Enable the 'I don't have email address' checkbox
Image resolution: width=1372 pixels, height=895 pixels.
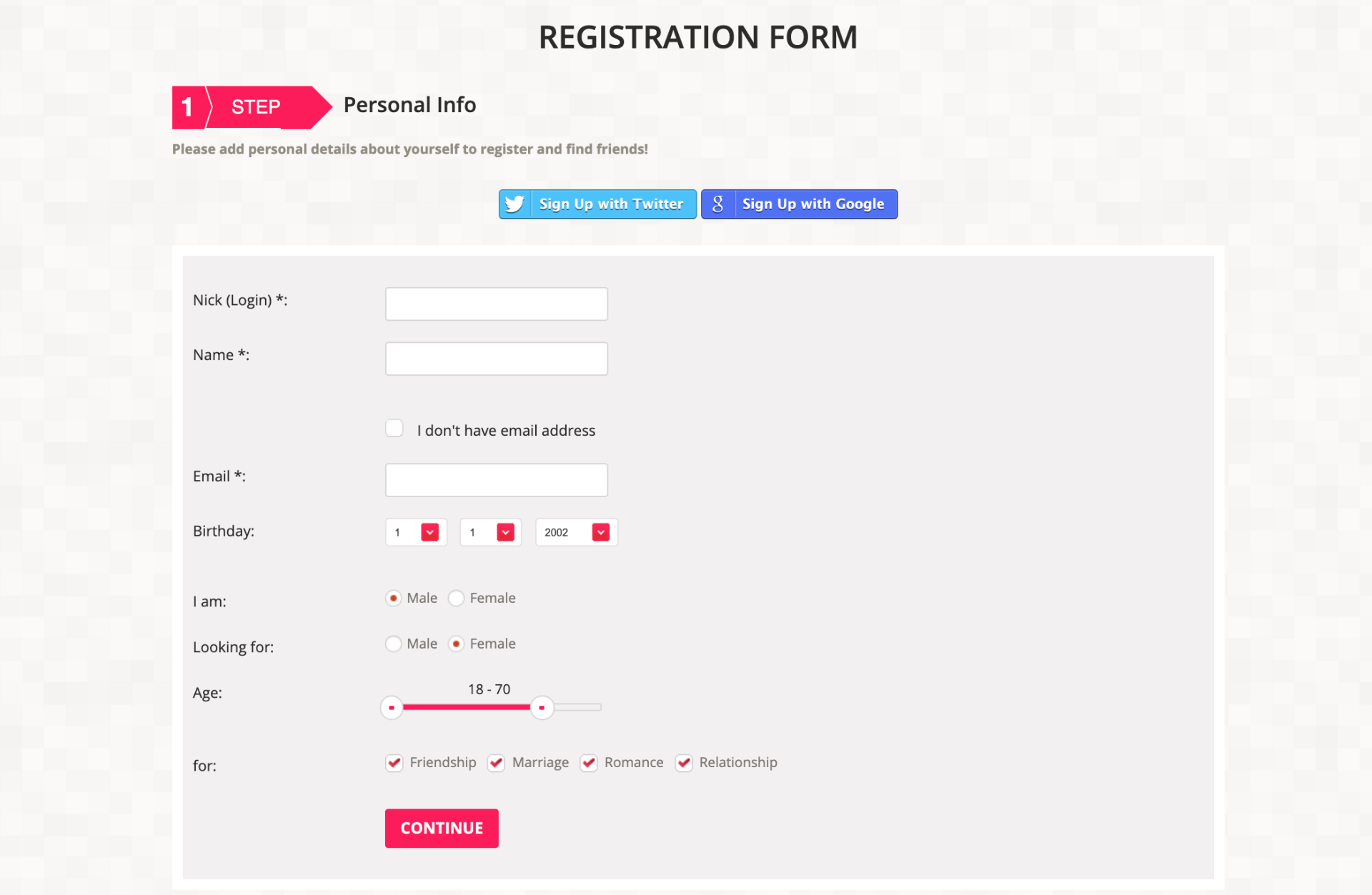pyautogui.click(x=394, y=427)
